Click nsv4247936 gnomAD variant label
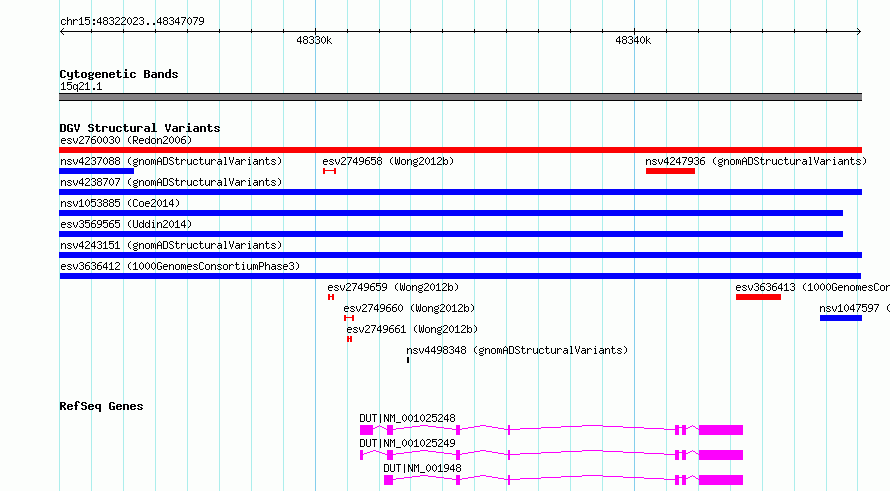 pyautogui.click(x=756, y=161)
